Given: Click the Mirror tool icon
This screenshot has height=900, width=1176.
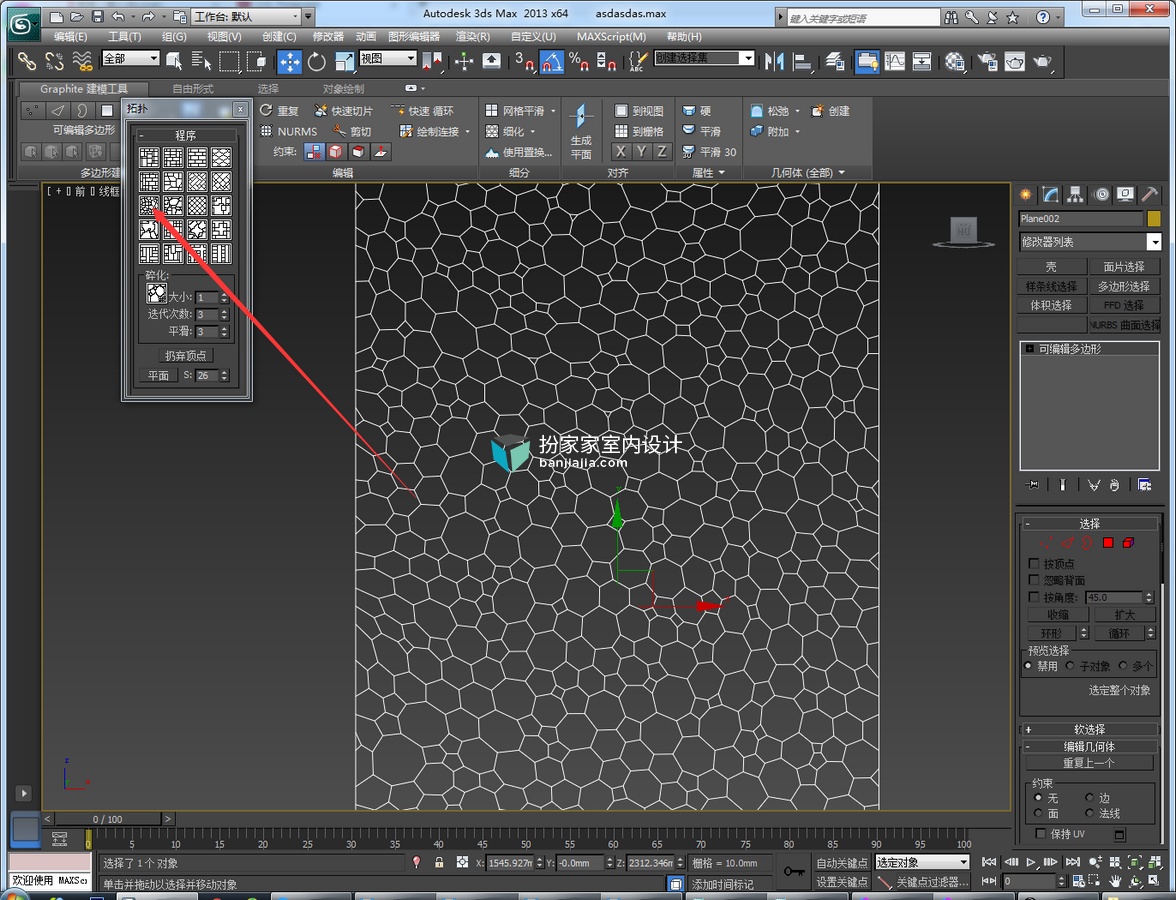Looking at the screenshot, I should (x=774, y=62).
